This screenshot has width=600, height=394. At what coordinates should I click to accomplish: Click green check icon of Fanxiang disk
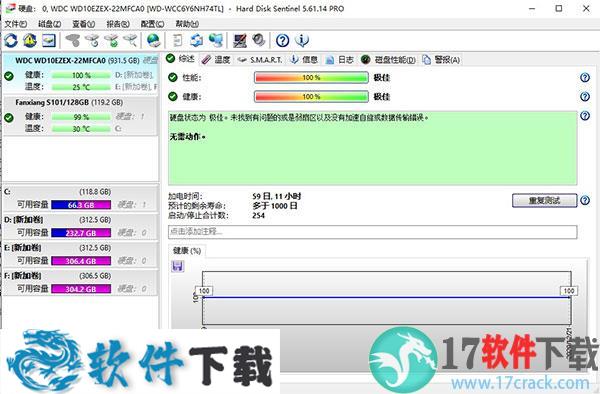(x=9, y=118)
